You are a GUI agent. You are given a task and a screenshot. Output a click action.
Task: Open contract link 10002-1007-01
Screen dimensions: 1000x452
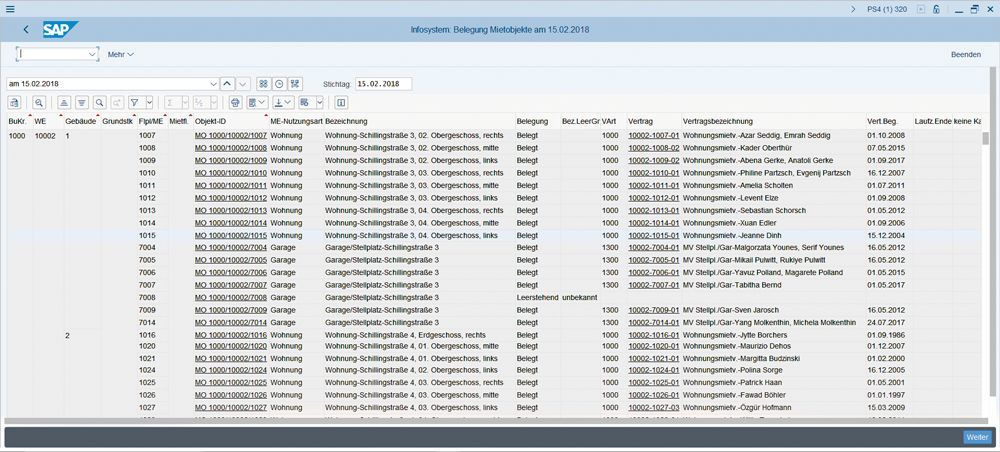653,135
